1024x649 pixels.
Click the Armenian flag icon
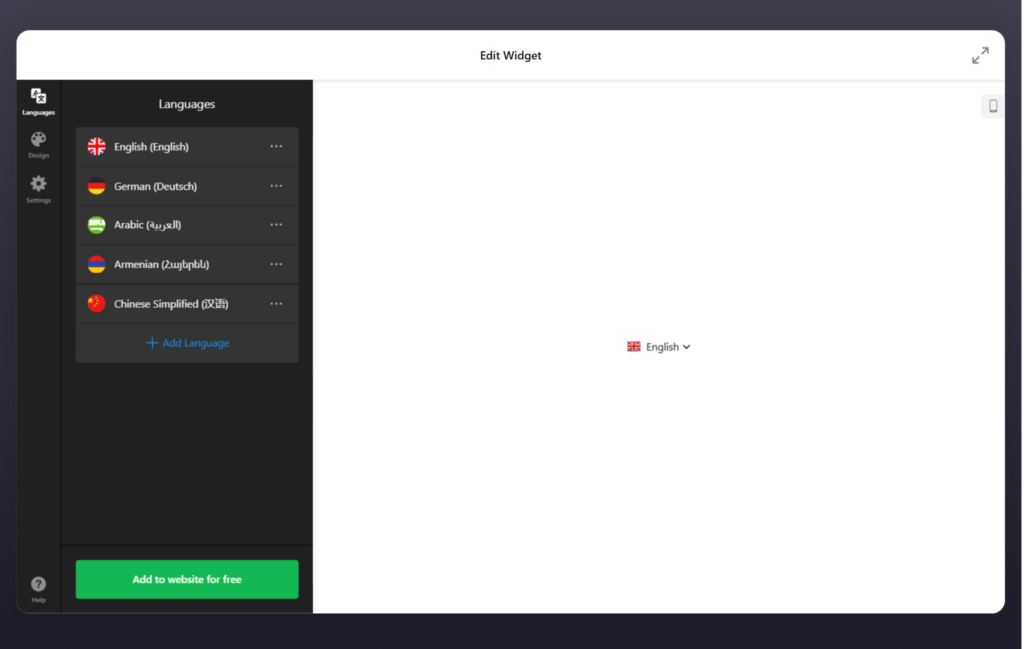point(96,264)
